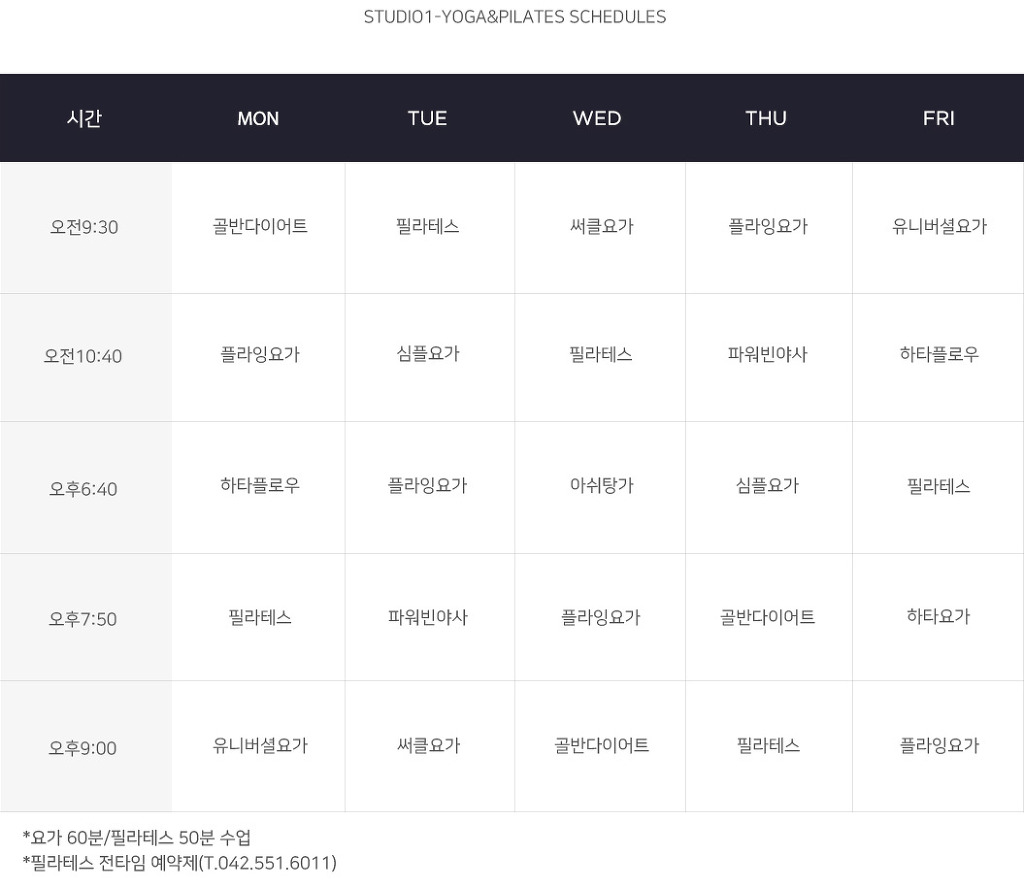The image size is (1024, 888).
Task: Select Thursday 오전10:40 파워빈야사 class
Action: (767, 355)
